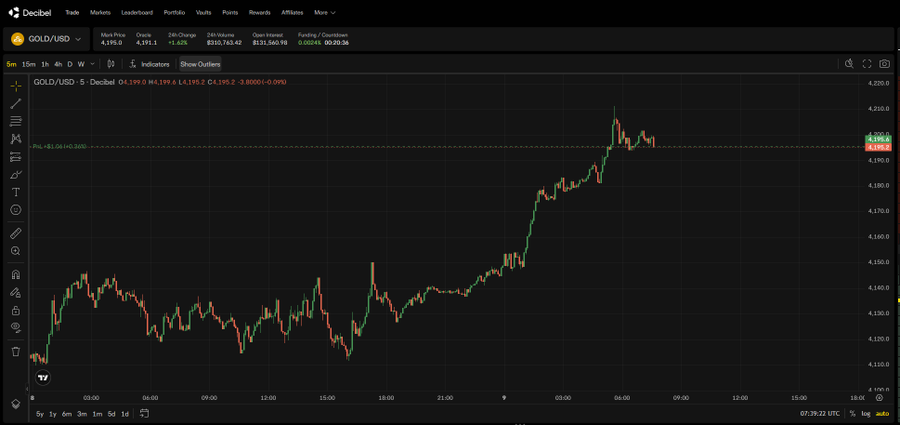Set date range to 5d
Screen dimensions: 900x425
pos(111,414)
